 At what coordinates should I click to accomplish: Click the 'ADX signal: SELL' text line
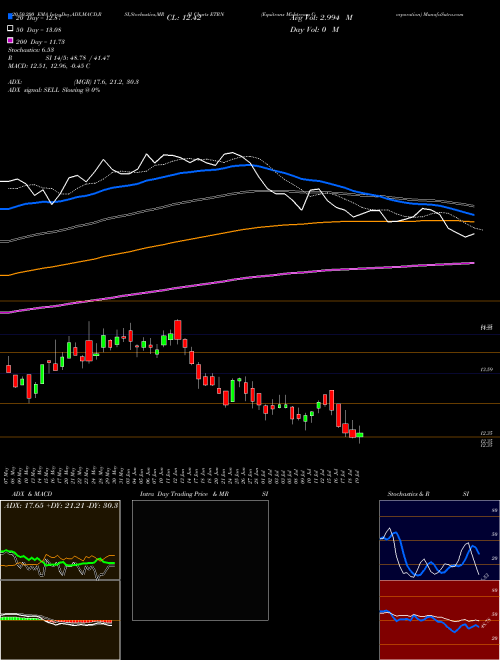tap(54, 90)
